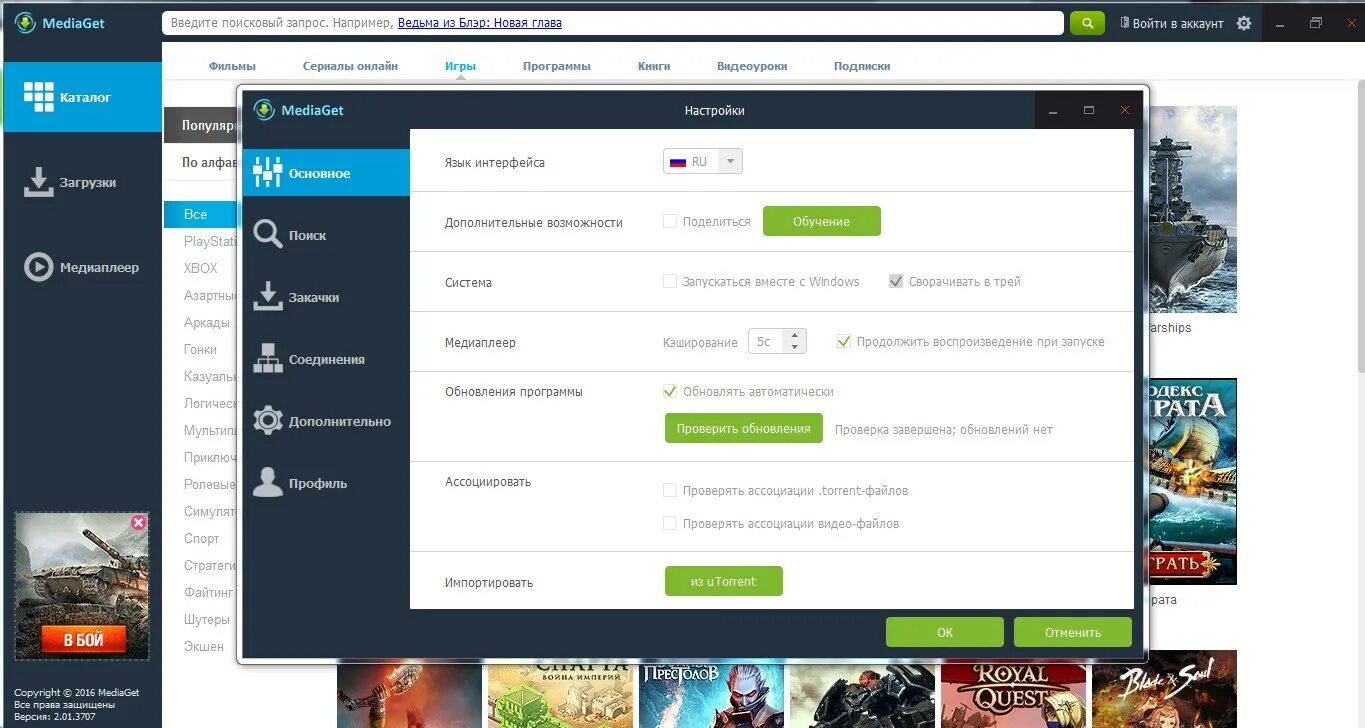The width and height of the screenshot is (1365, 728).
Task: Select Гонки category in game list
Action: pos(200,349)
